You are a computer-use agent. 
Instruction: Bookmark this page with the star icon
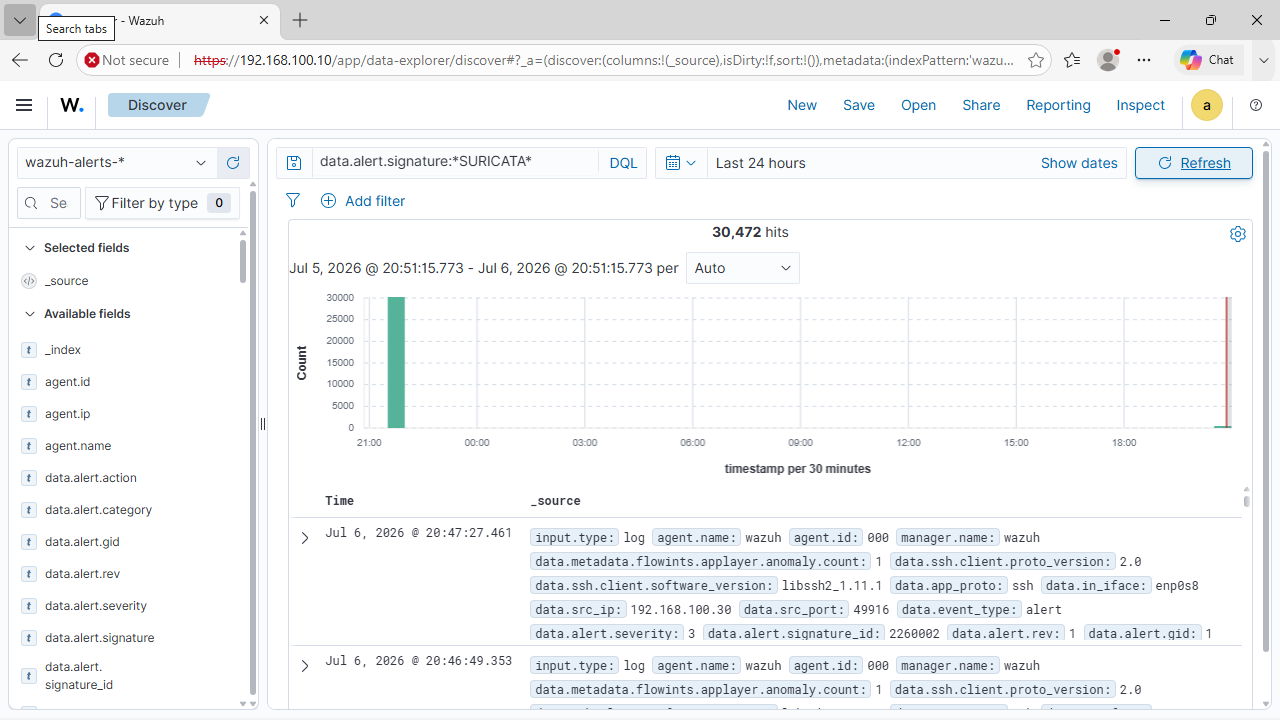click(1036, 60)
